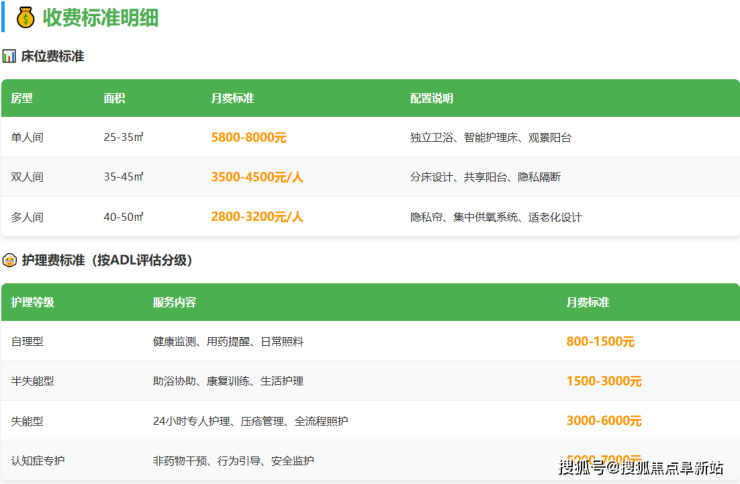
Task: Click the 服务内容 column header
Action: point(174,302)
